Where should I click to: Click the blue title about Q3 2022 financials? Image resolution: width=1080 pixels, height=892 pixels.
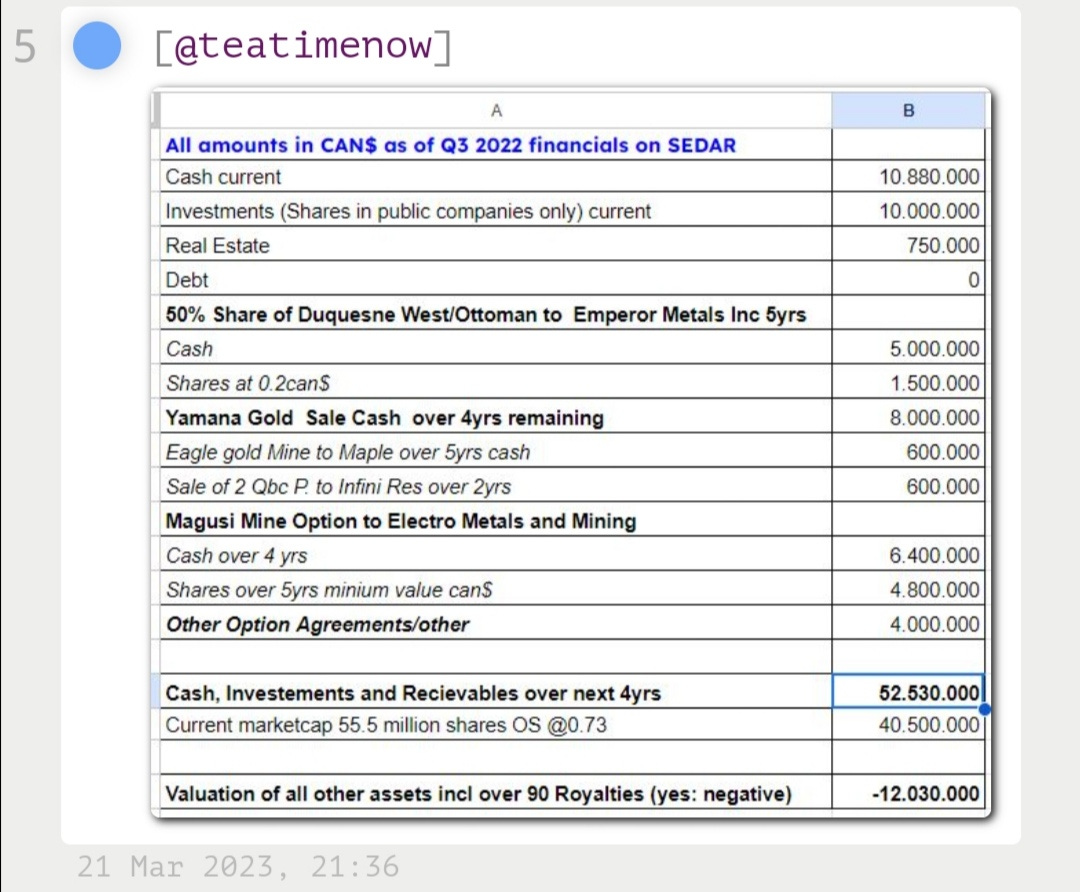point(450,145)
